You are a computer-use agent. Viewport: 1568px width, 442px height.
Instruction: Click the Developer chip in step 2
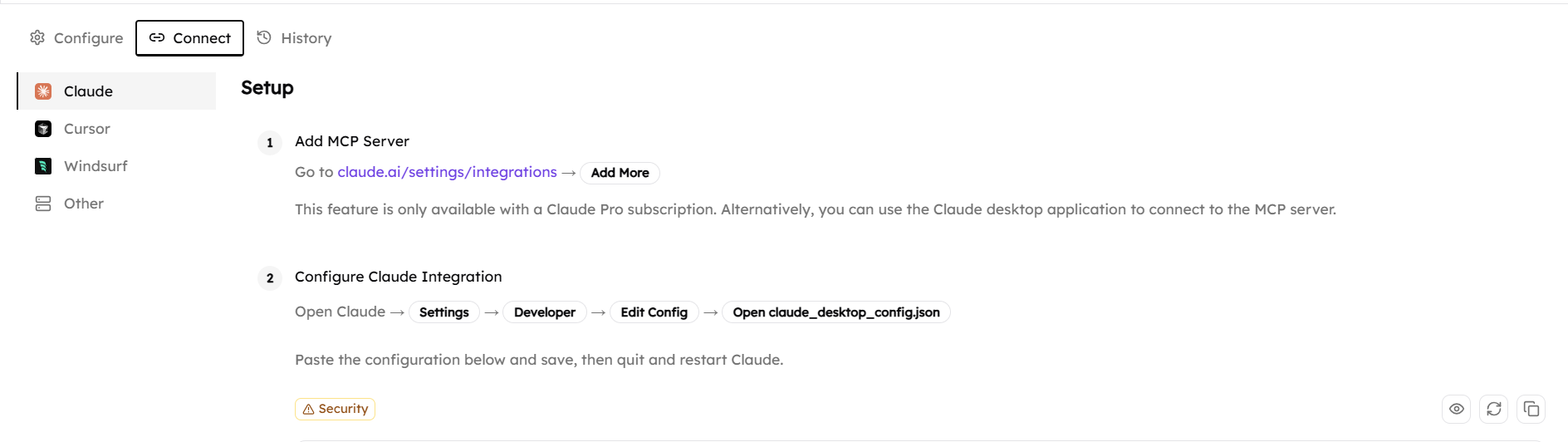tap(545, 312)
